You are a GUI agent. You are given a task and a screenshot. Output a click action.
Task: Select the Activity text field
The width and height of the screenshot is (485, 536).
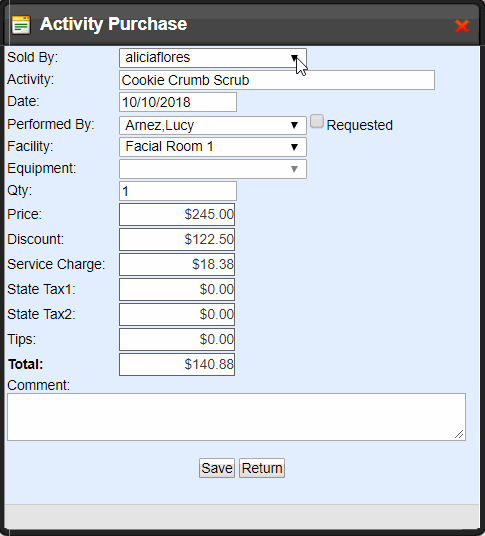tap(277, 80)
